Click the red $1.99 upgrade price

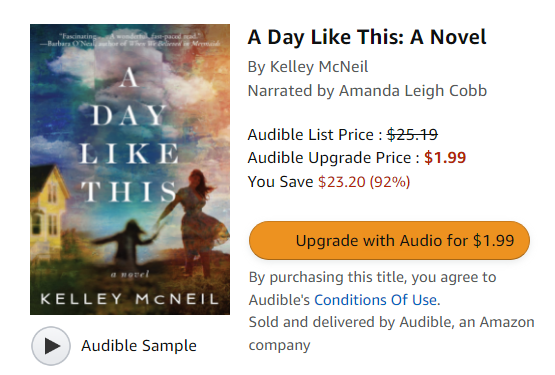pos(445,158)
